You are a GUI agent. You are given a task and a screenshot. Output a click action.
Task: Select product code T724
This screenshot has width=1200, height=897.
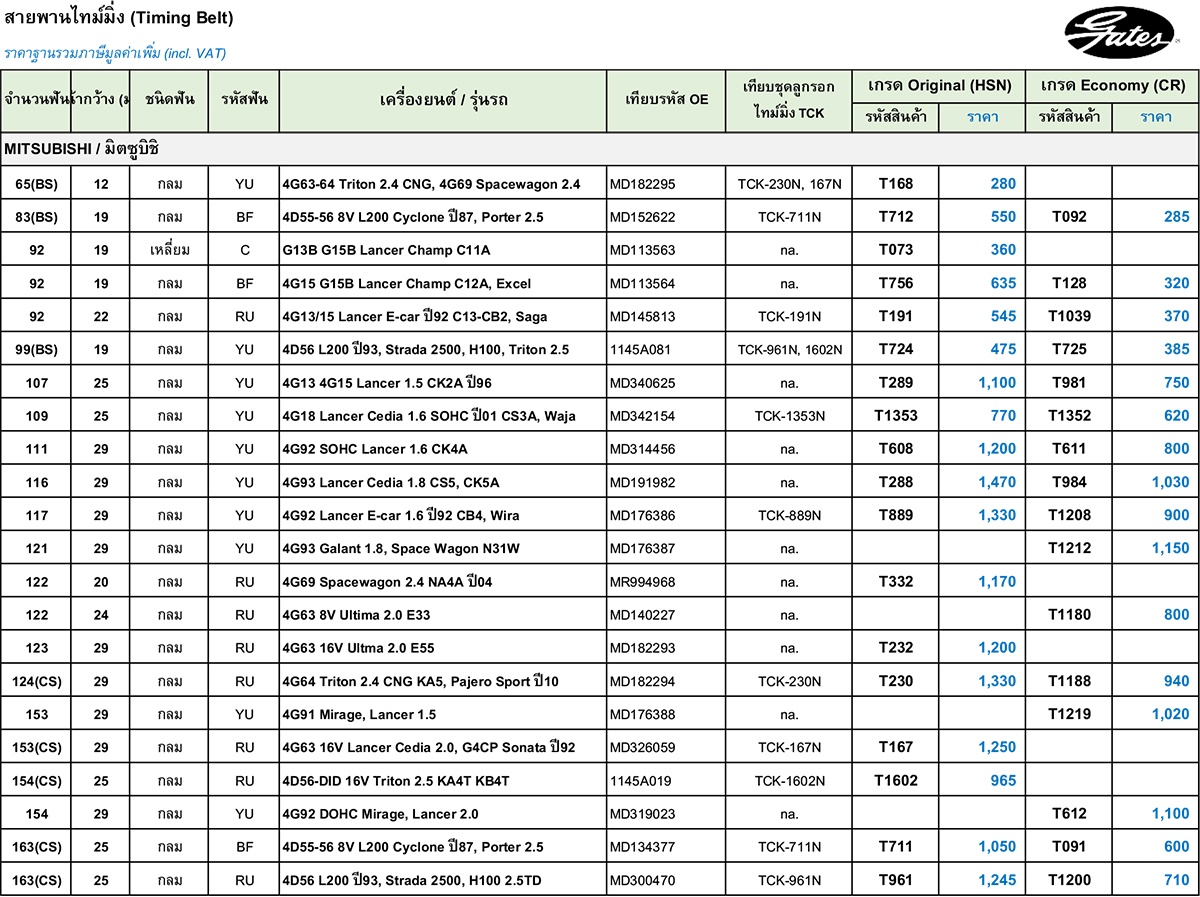coord(896,349)
